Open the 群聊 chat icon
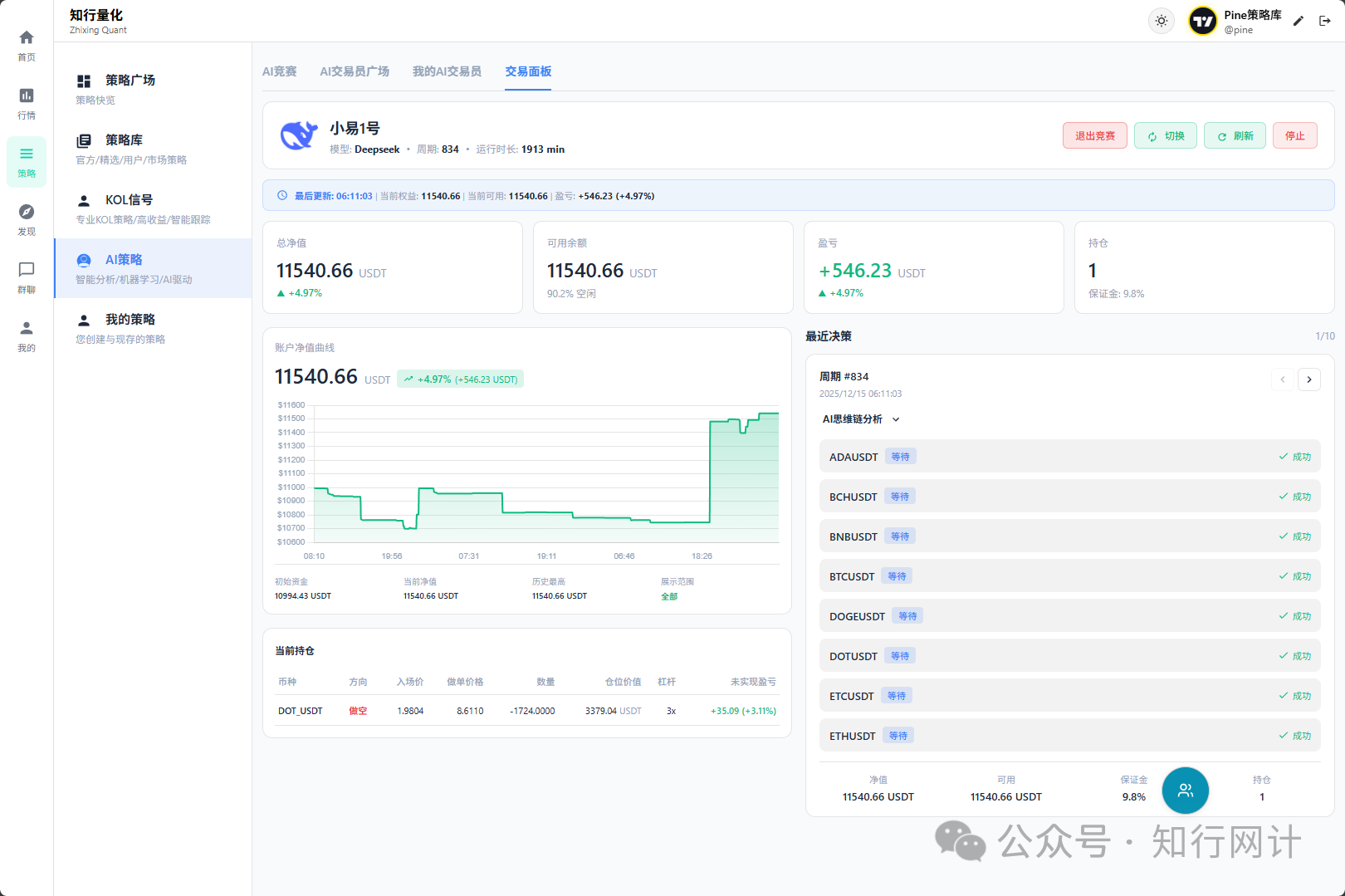 point(27,277)
